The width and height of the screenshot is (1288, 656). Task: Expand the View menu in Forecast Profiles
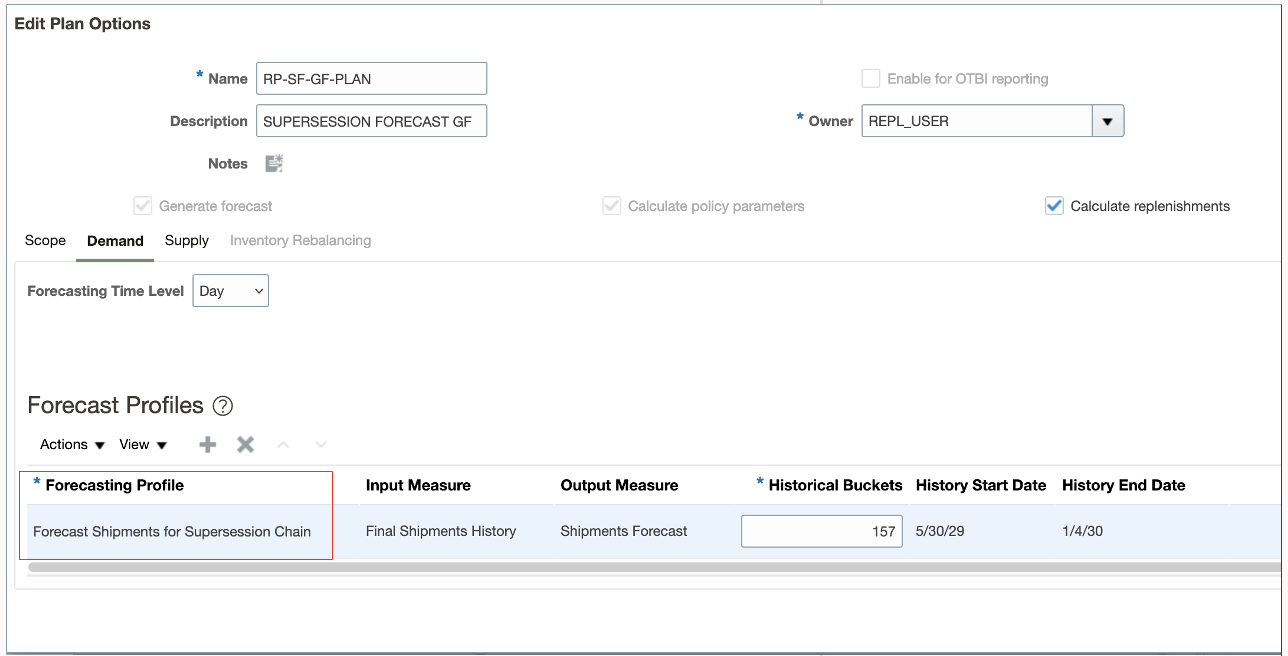point(143,444)
